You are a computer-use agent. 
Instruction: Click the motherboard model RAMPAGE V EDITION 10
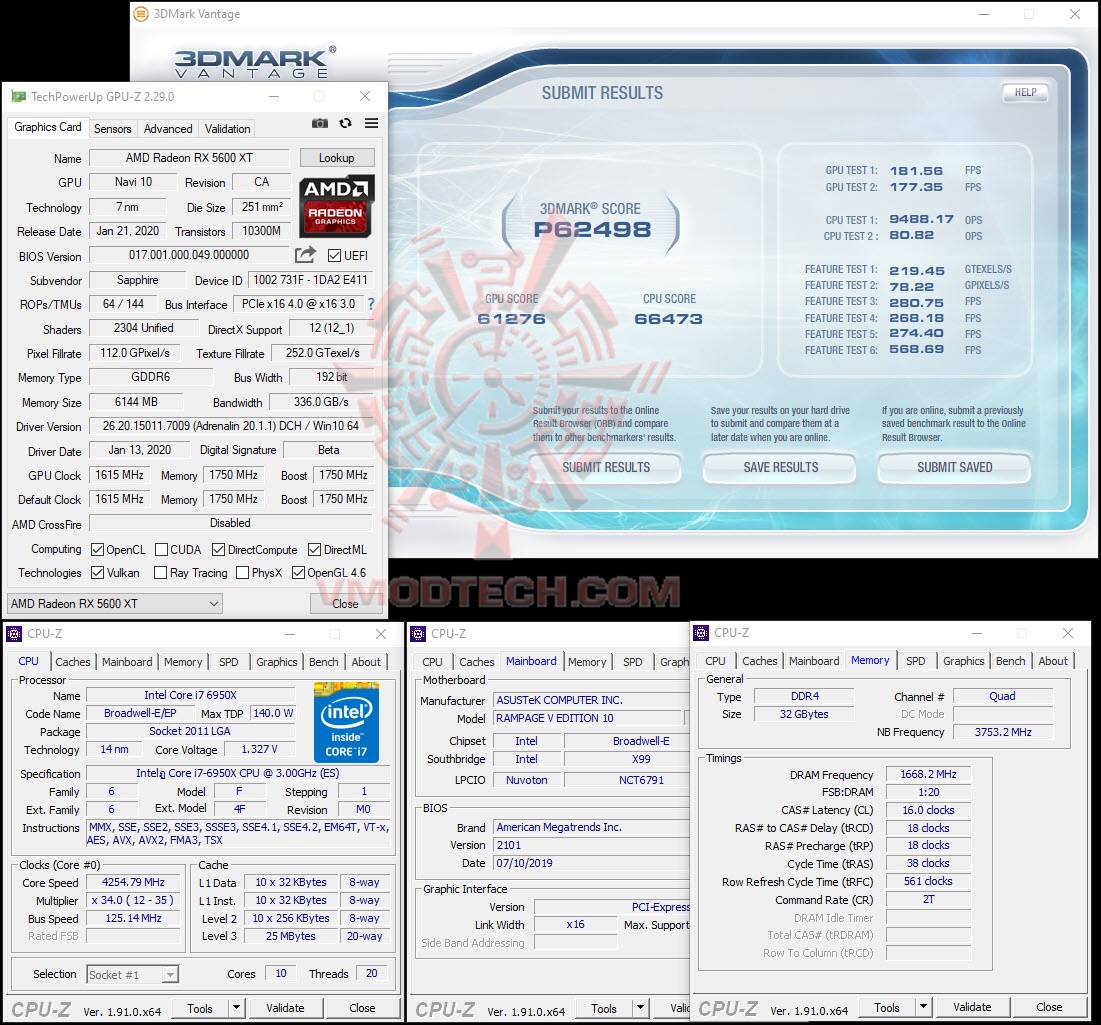[589, 718]
